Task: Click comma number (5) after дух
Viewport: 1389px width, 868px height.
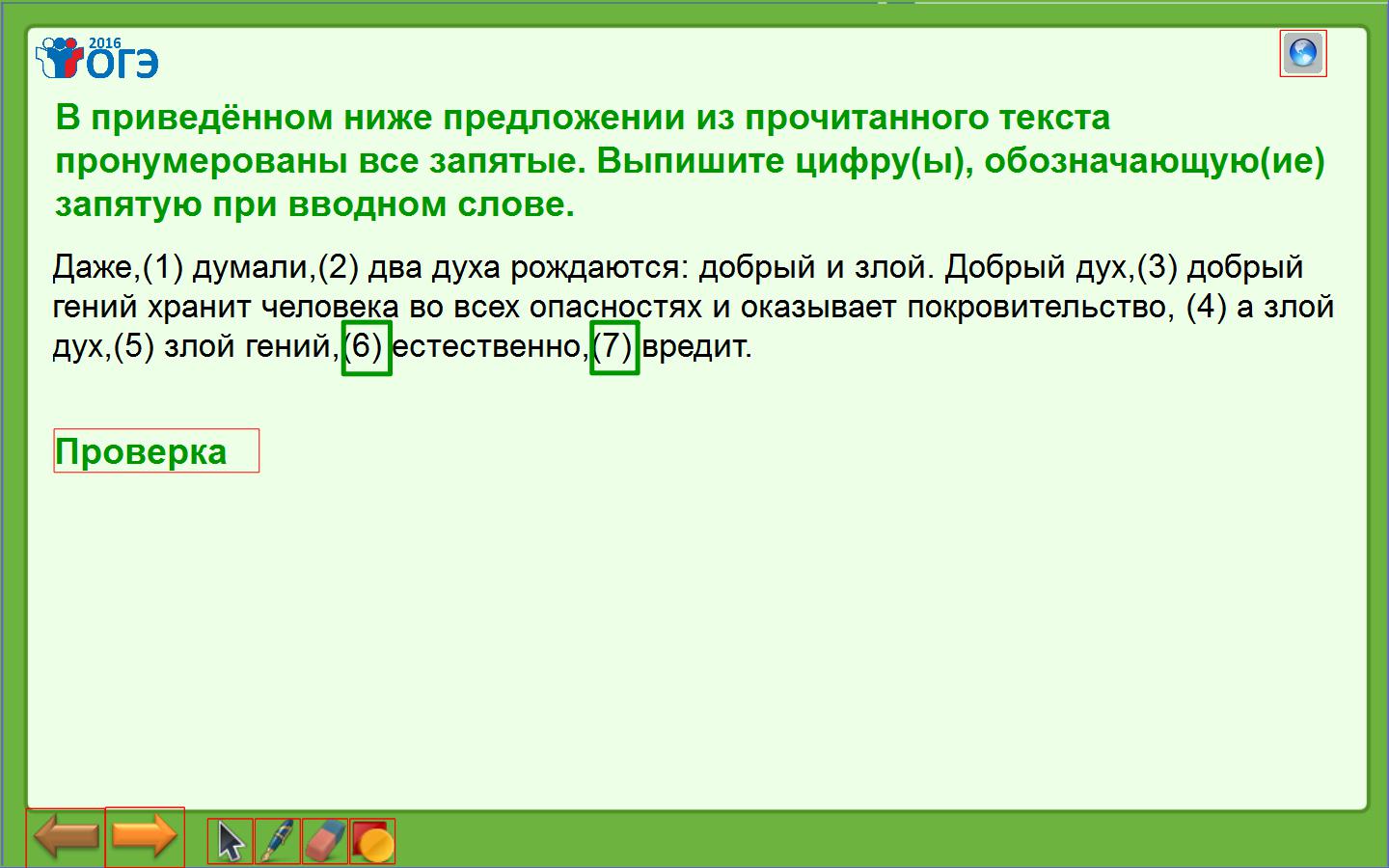Action: [x=134, y=346]
